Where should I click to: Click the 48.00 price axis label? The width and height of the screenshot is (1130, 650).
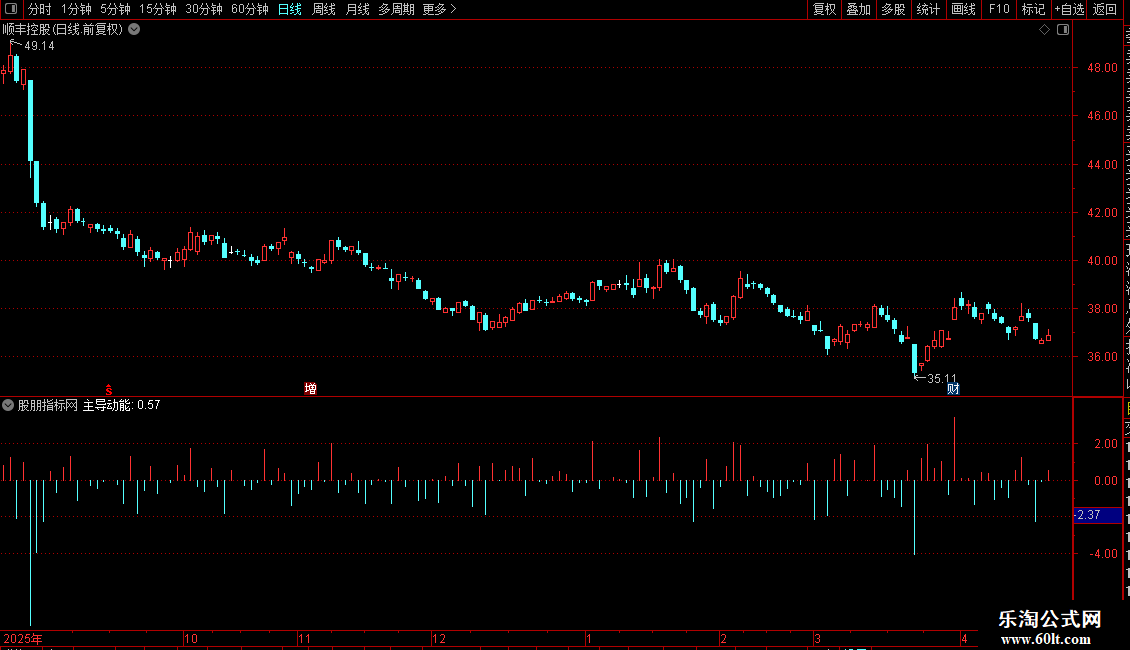coord(1103,68)
